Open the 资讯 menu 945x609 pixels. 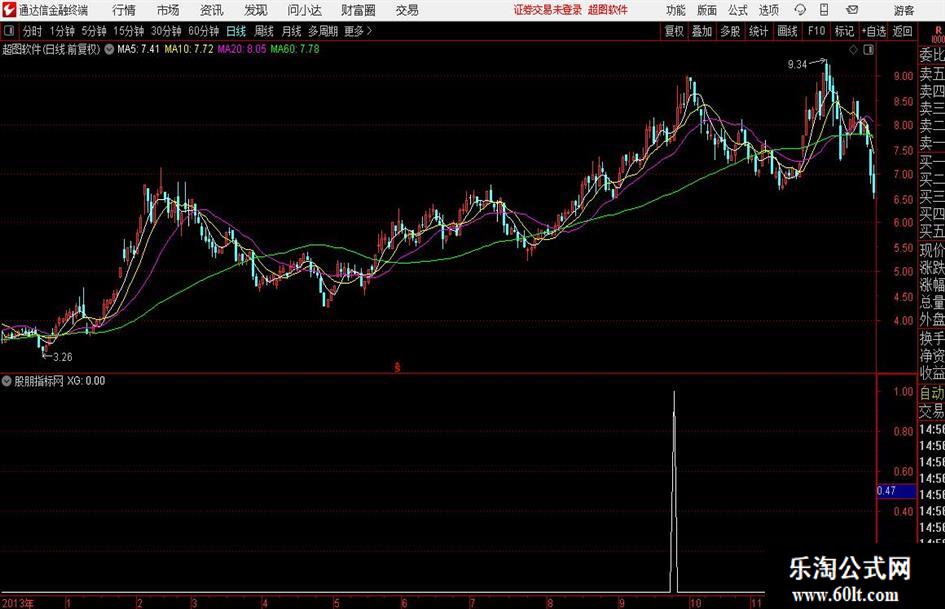coord(212,10)
